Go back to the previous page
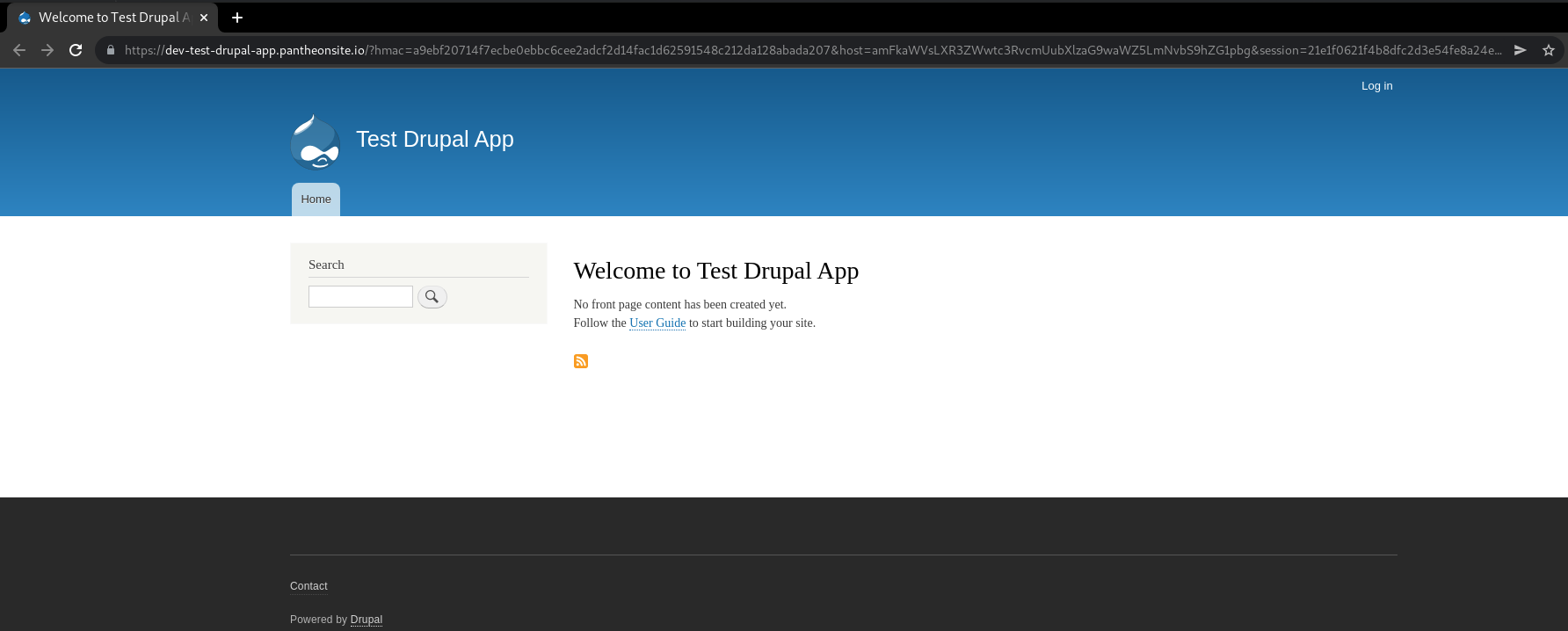This screenshot has height=631, width=1568. pyautogui.click(x=19, y=50)
